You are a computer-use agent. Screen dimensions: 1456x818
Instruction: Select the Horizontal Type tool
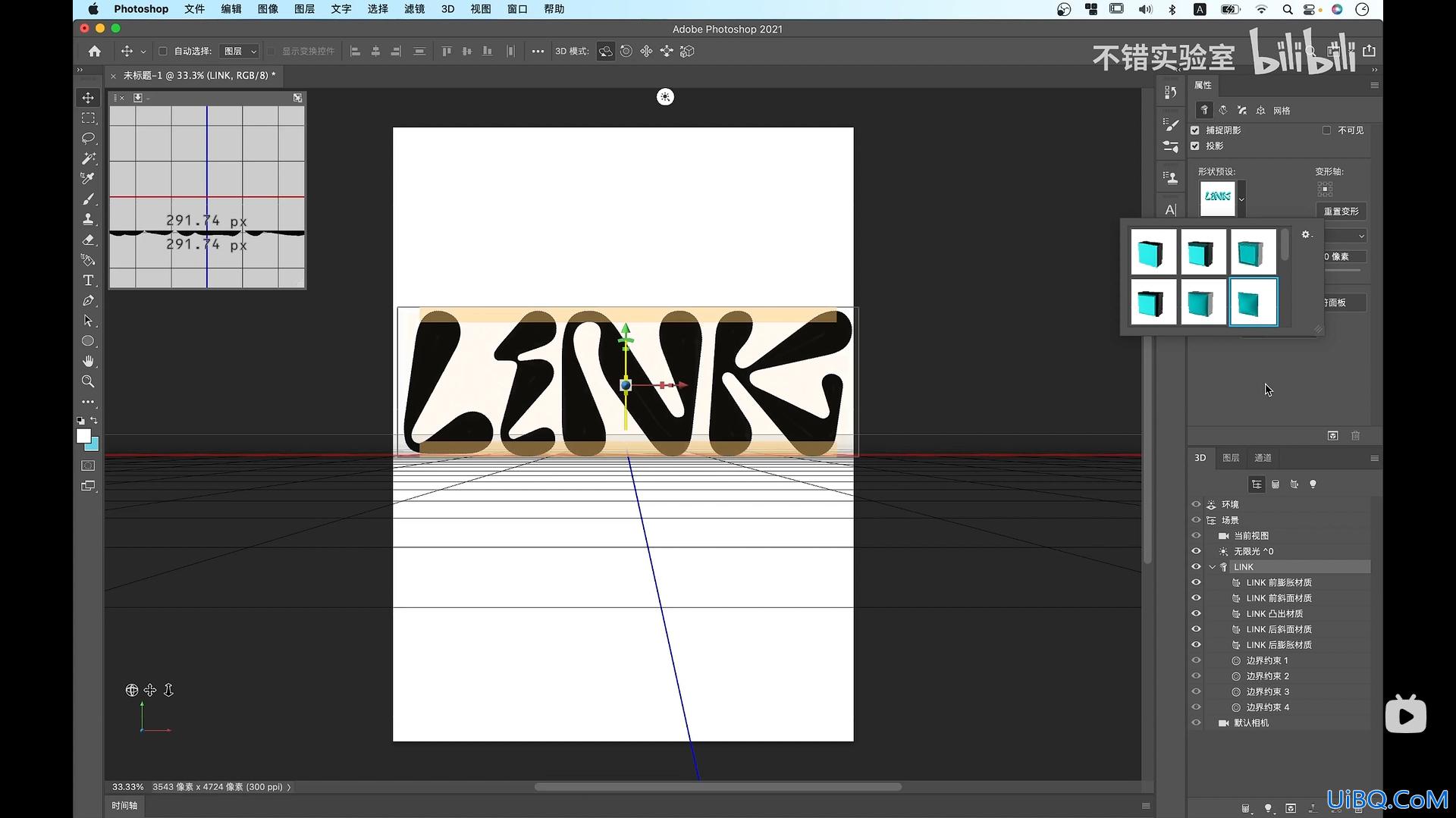[88, 281]
